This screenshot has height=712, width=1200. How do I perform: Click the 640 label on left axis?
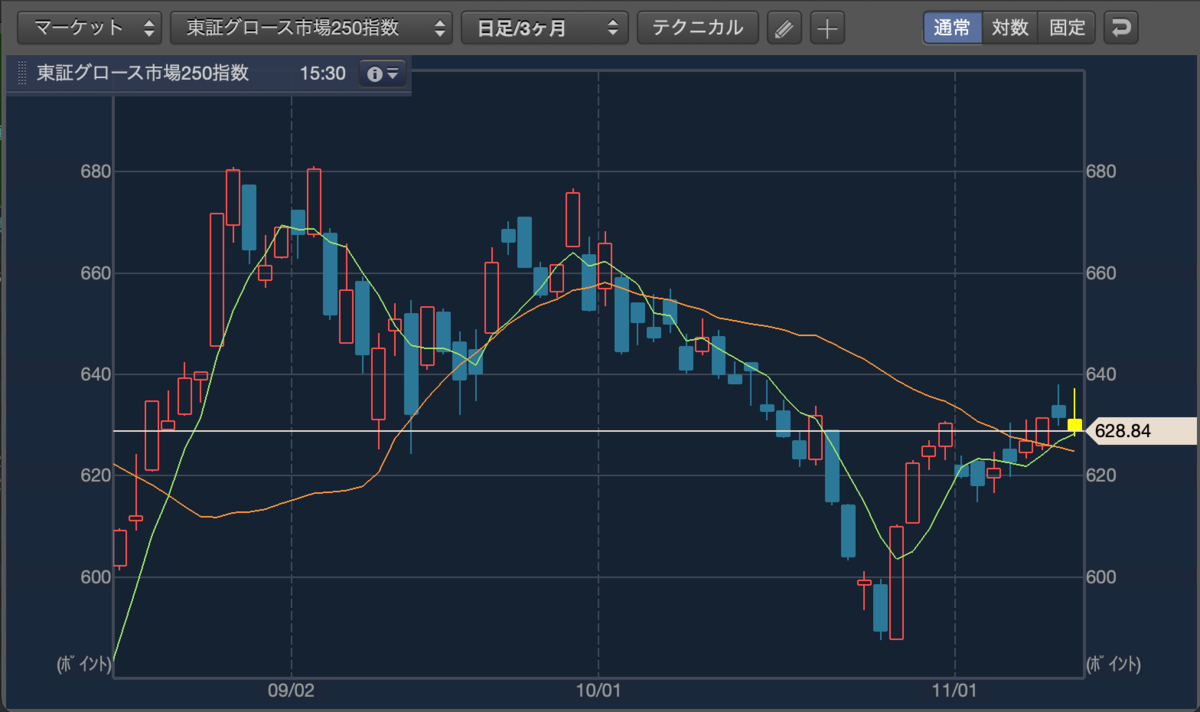(x=94, y=374)
